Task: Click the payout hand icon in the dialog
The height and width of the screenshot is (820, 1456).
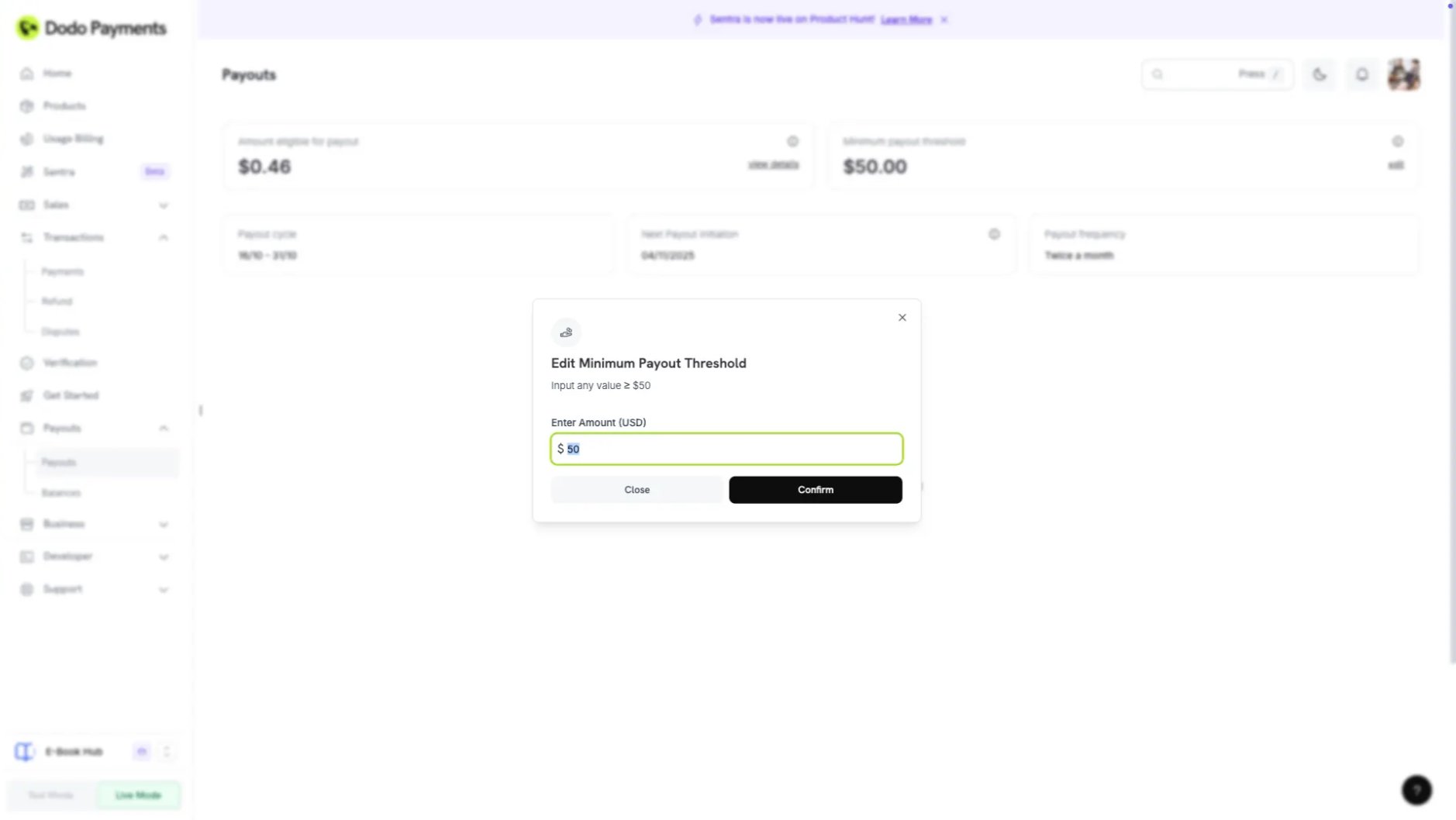Action: pyautogui.click(x=565, y=332)
